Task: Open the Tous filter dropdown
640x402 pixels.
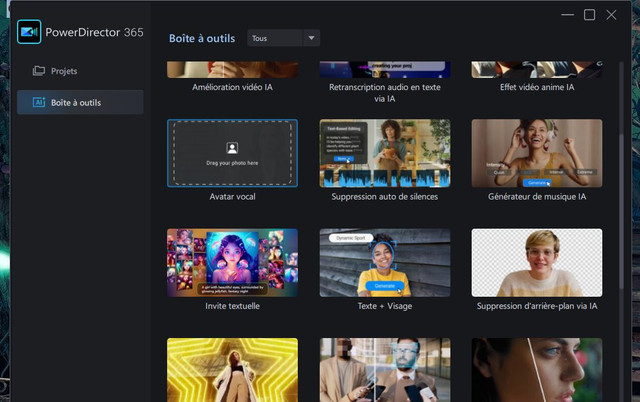Action: (283, 38)
